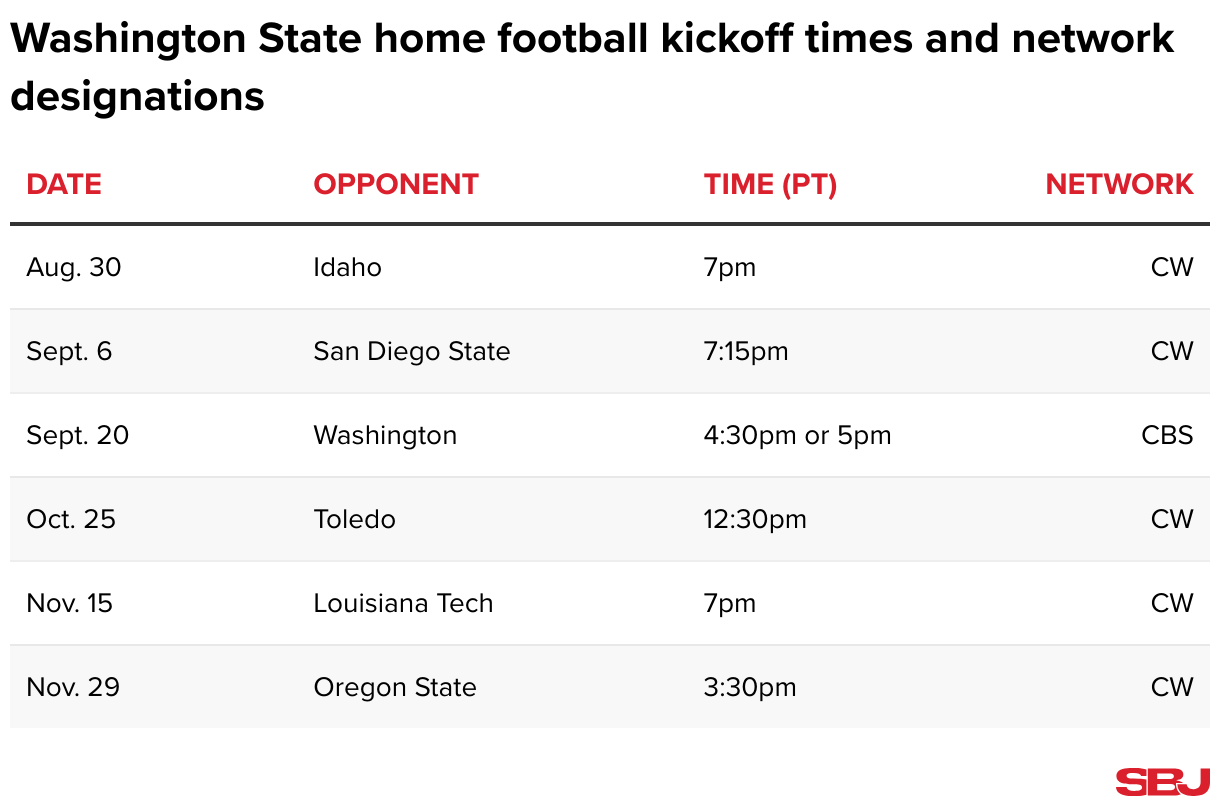Click the SBJ logo
Viewport: 1220px width, 808px height.
coord(1162,781)
